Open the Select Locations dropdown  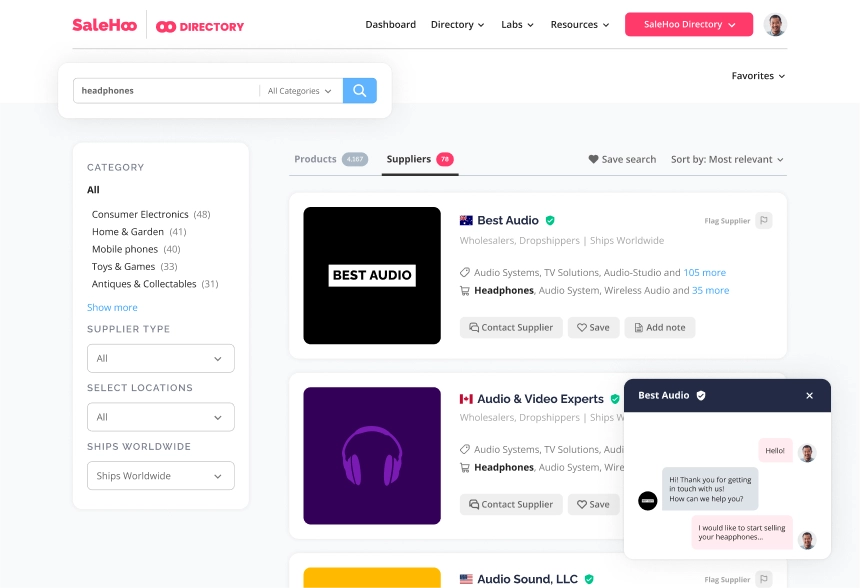pyautogui.click(x=161, y=417)
